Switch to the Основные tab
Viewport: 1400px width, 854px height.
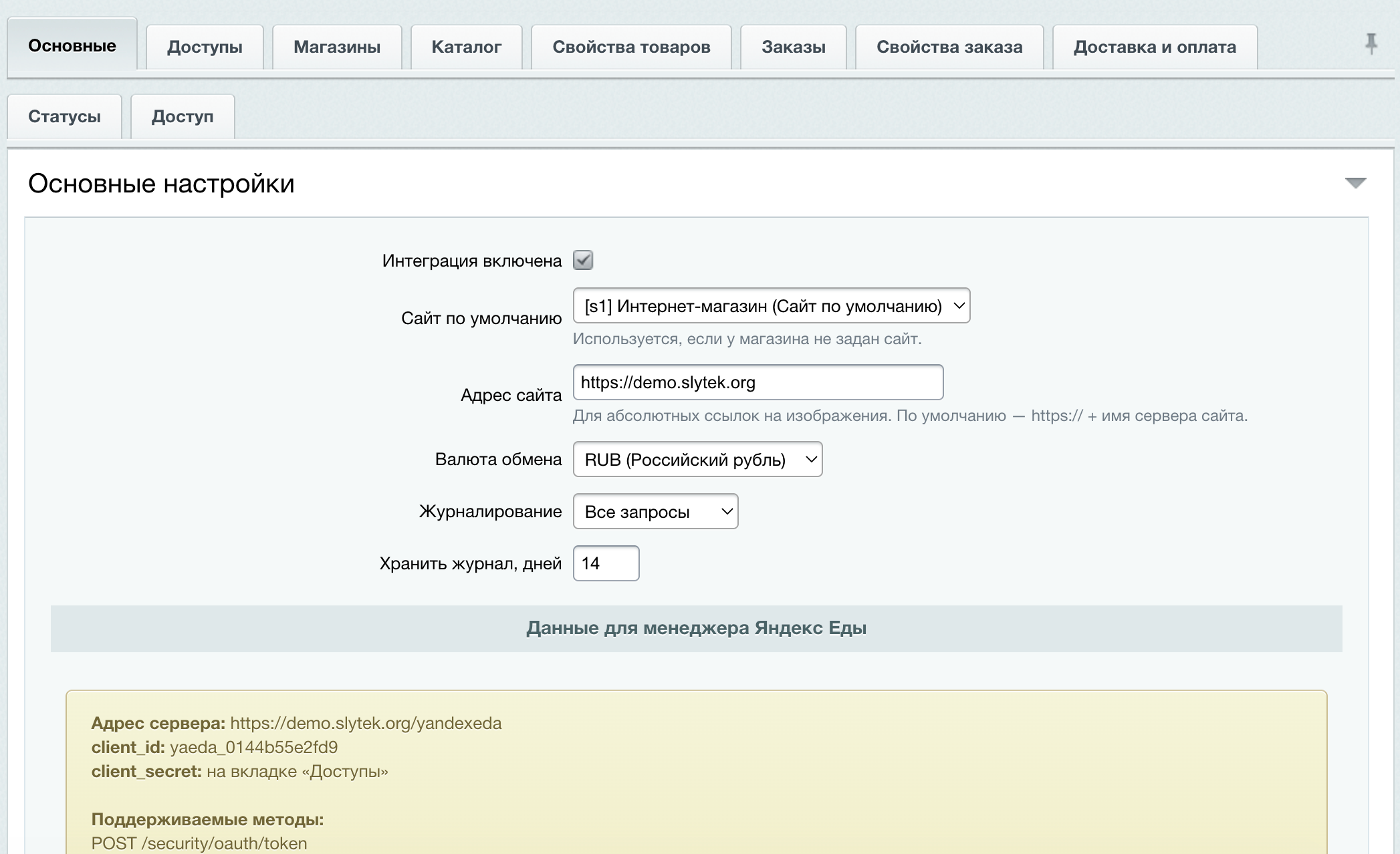pos(72,45)
